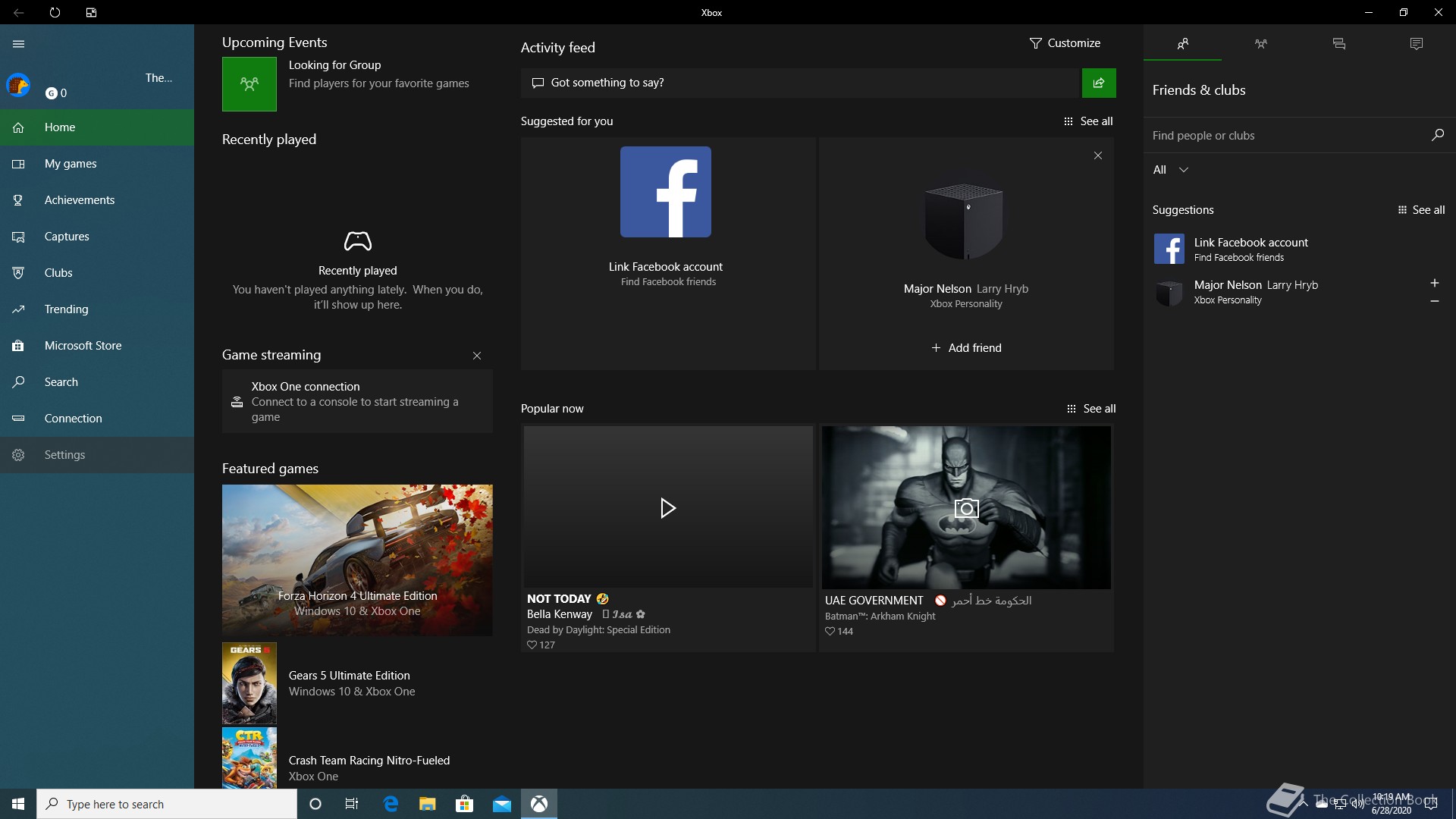
Task: Click the compact view icon in title bar
Action: point(91,12)
